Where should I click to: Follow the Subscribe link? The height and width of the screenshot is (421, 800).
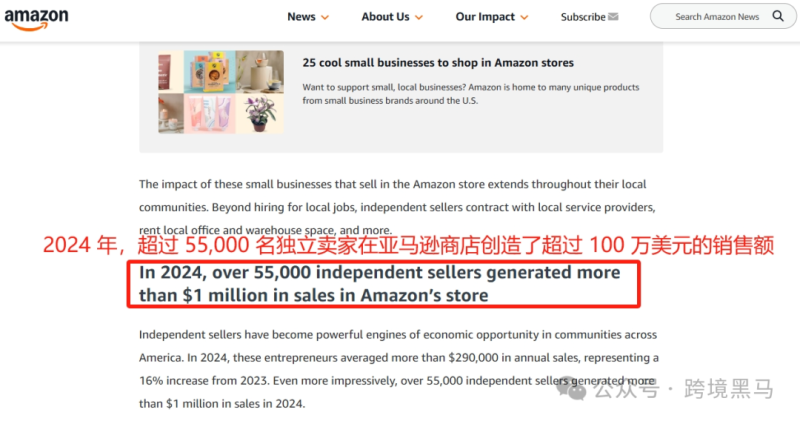(x=582, y=17)
